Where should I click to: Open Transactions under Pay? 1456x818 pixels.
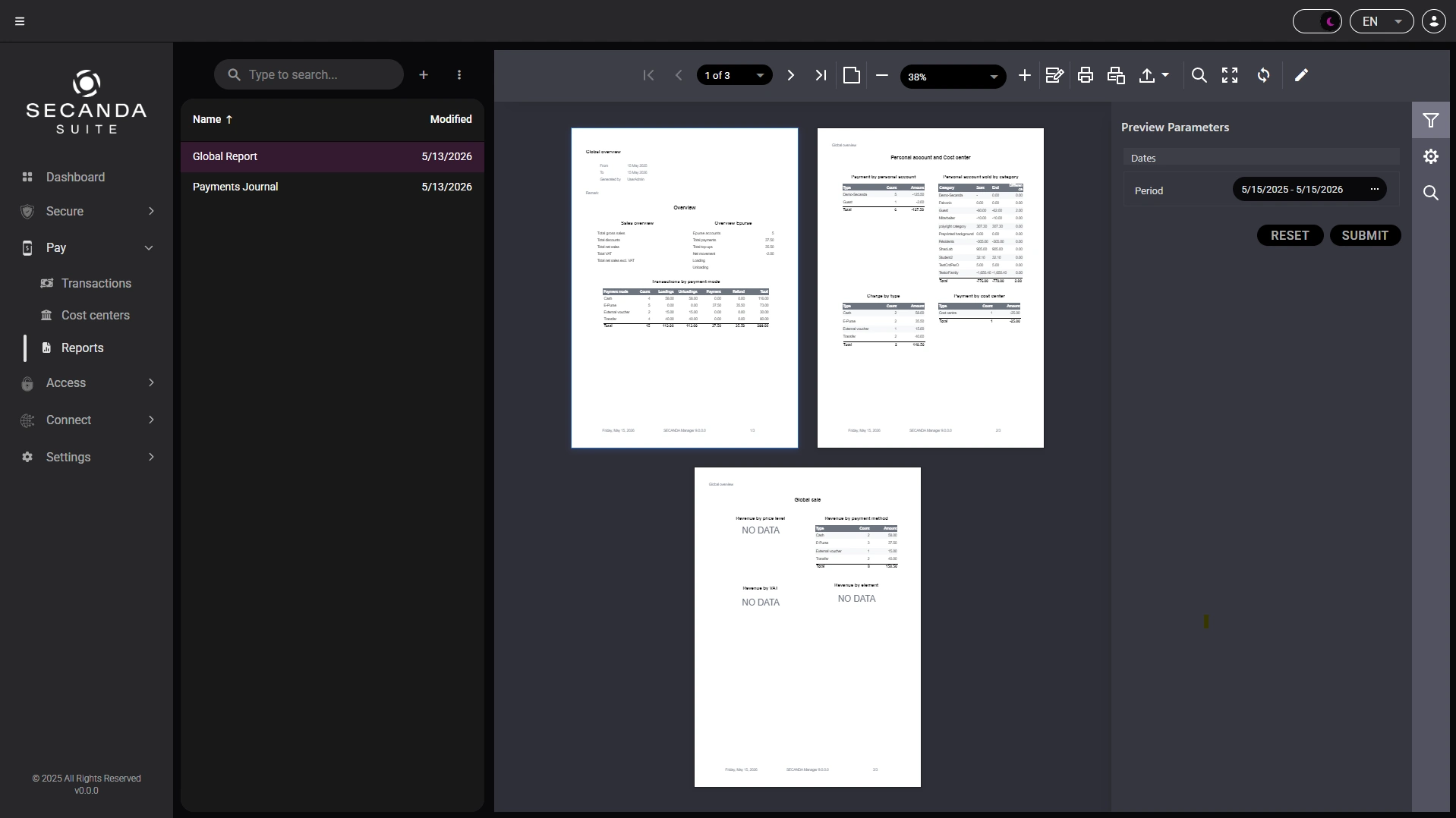96,283
